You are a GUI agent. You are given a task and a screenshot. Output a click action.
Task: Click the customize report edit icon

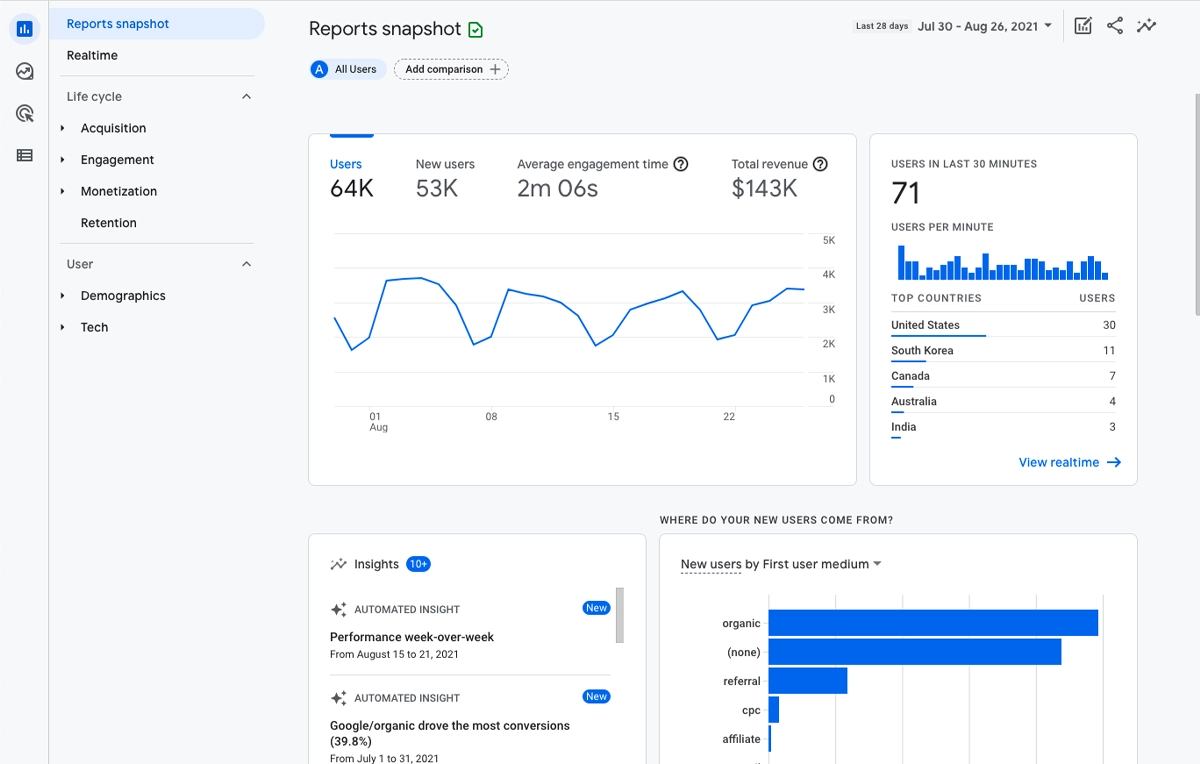pyautogui.click(x=1083, y=26)
